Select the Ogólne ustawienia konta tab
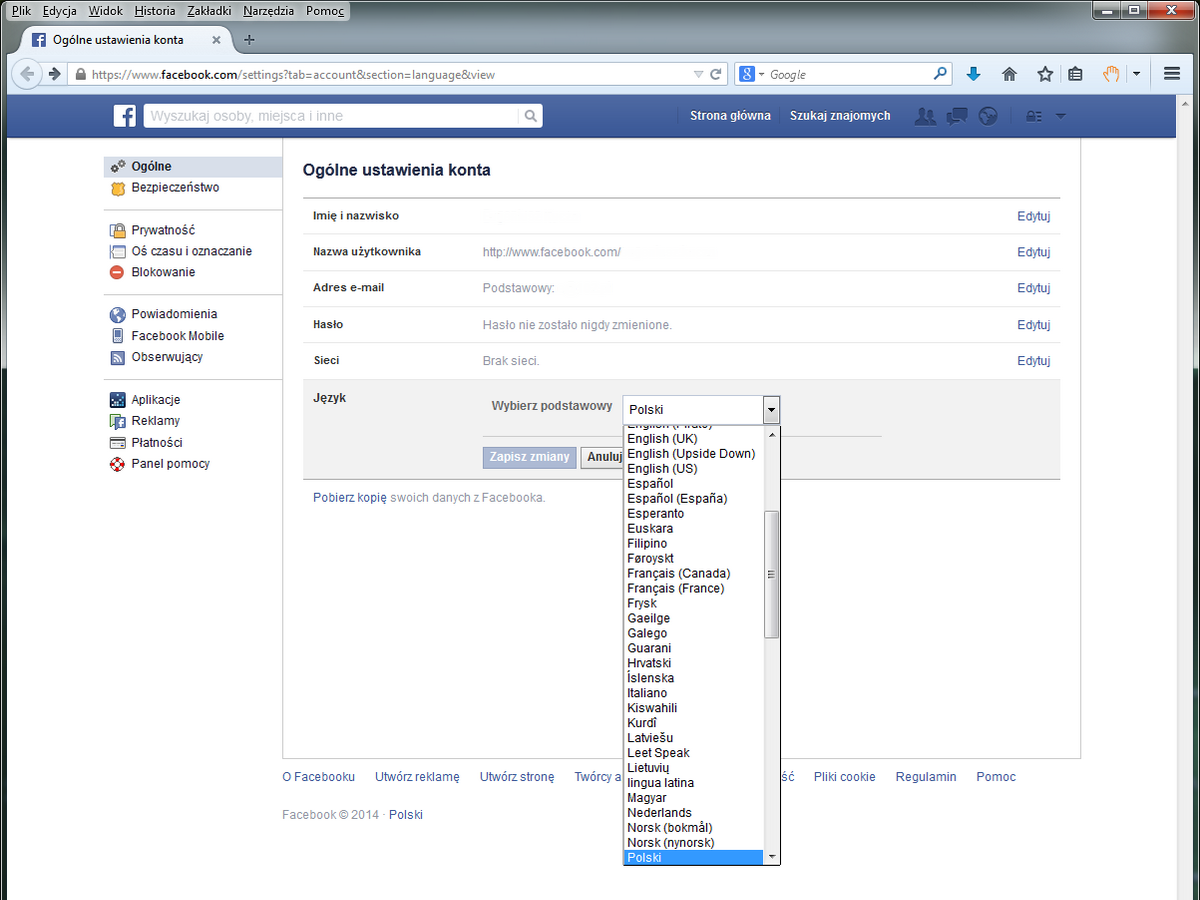The width and height of the screenshot is (1200, 900). tap(127, 40)
